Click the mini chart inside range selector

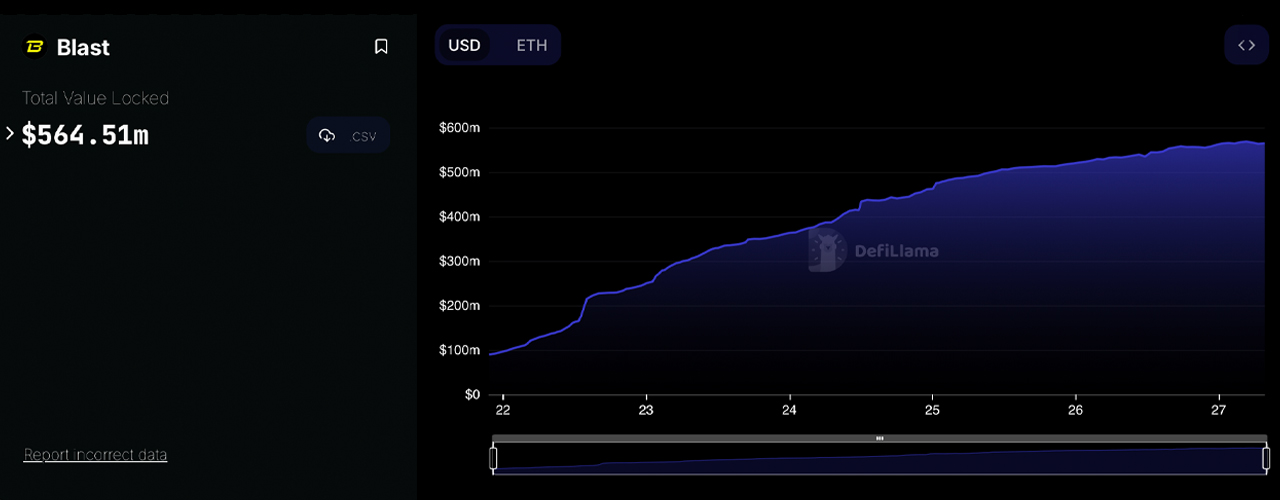click(x=880, y=460)
